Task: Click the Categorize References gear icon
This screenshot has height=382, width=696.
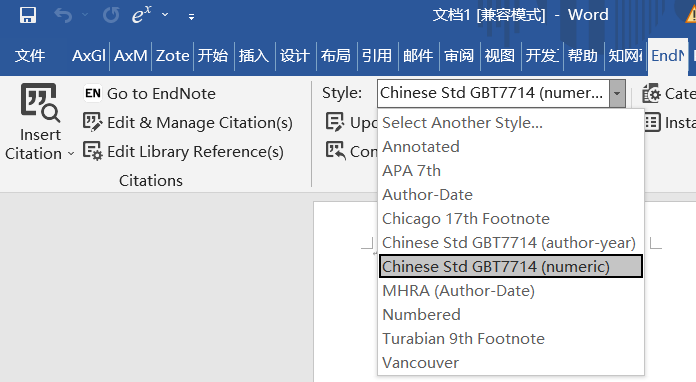Action: (x=652, y=93)
